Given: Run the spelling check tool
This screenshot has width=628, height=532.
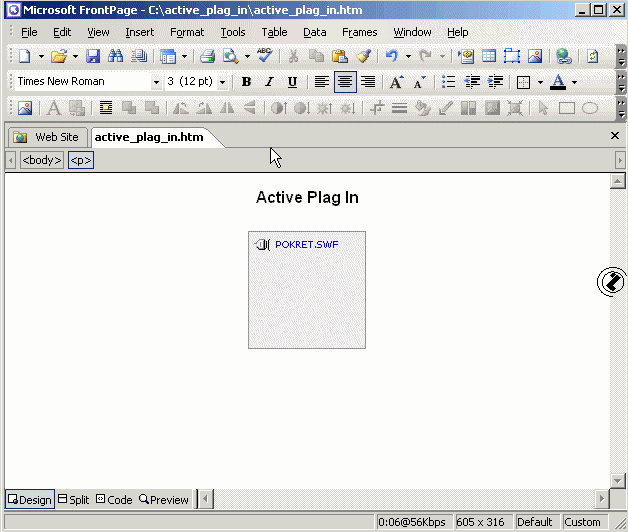Looking at the screenshot, I should pos(263,57).
